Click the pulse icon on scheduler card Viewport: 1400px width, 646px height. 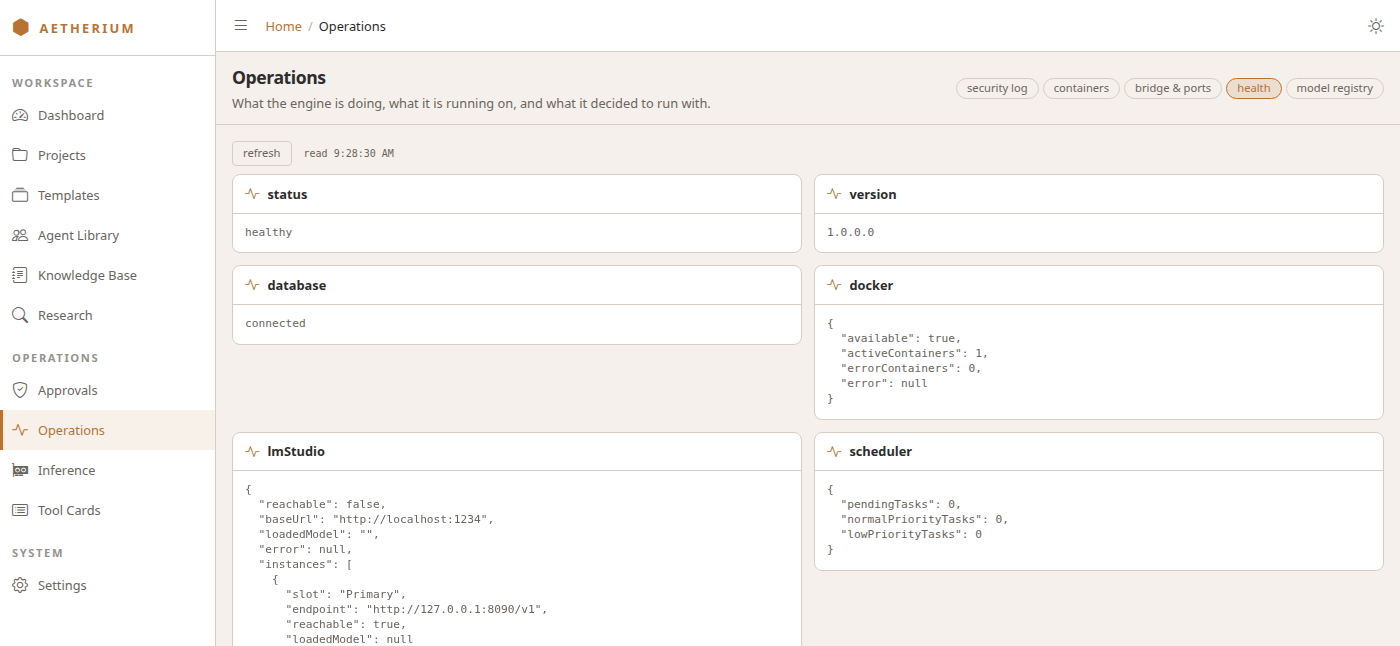[834, 451]
